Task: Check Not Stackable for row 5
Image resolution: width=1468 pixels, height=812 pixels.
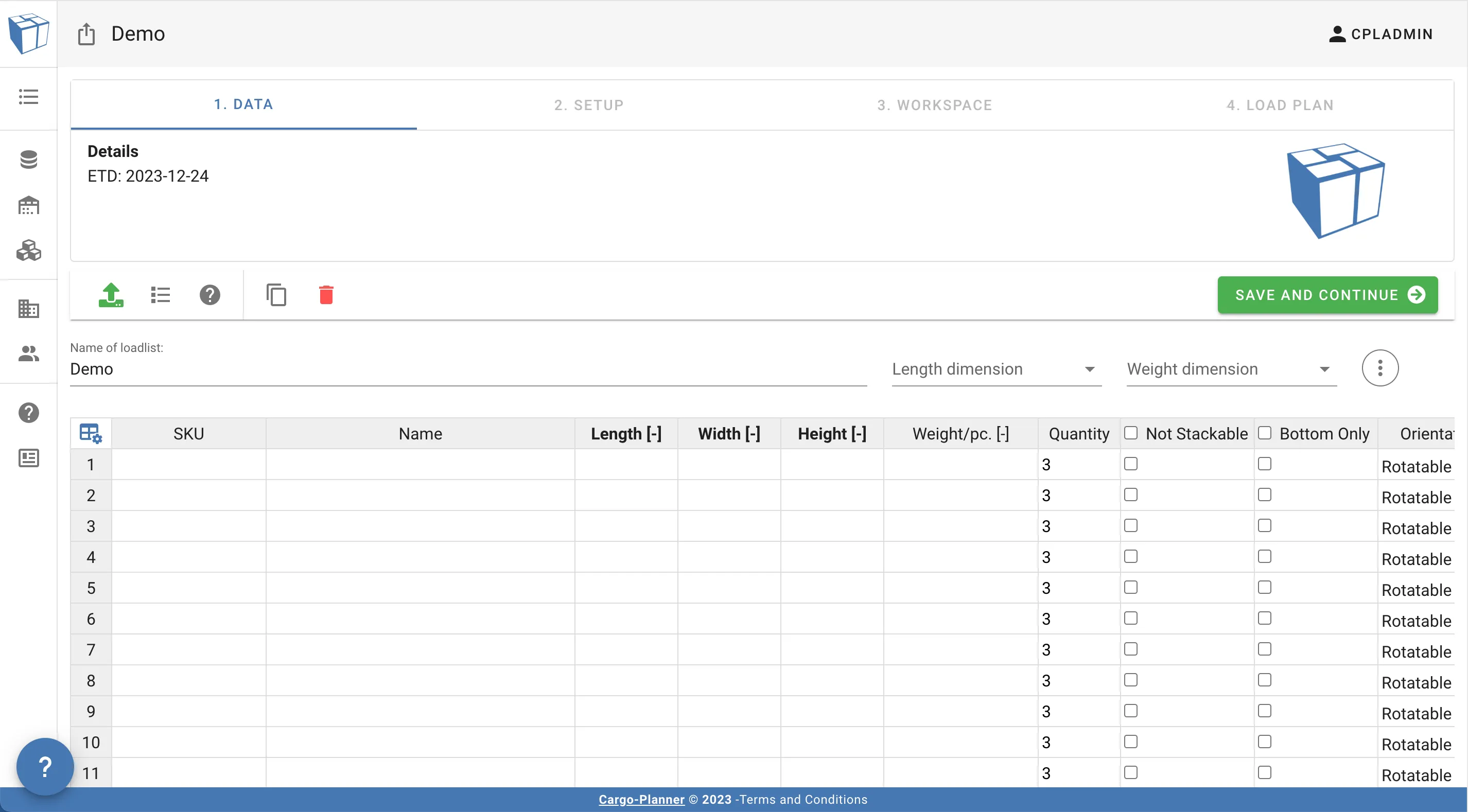Action: pos(1131,587)
